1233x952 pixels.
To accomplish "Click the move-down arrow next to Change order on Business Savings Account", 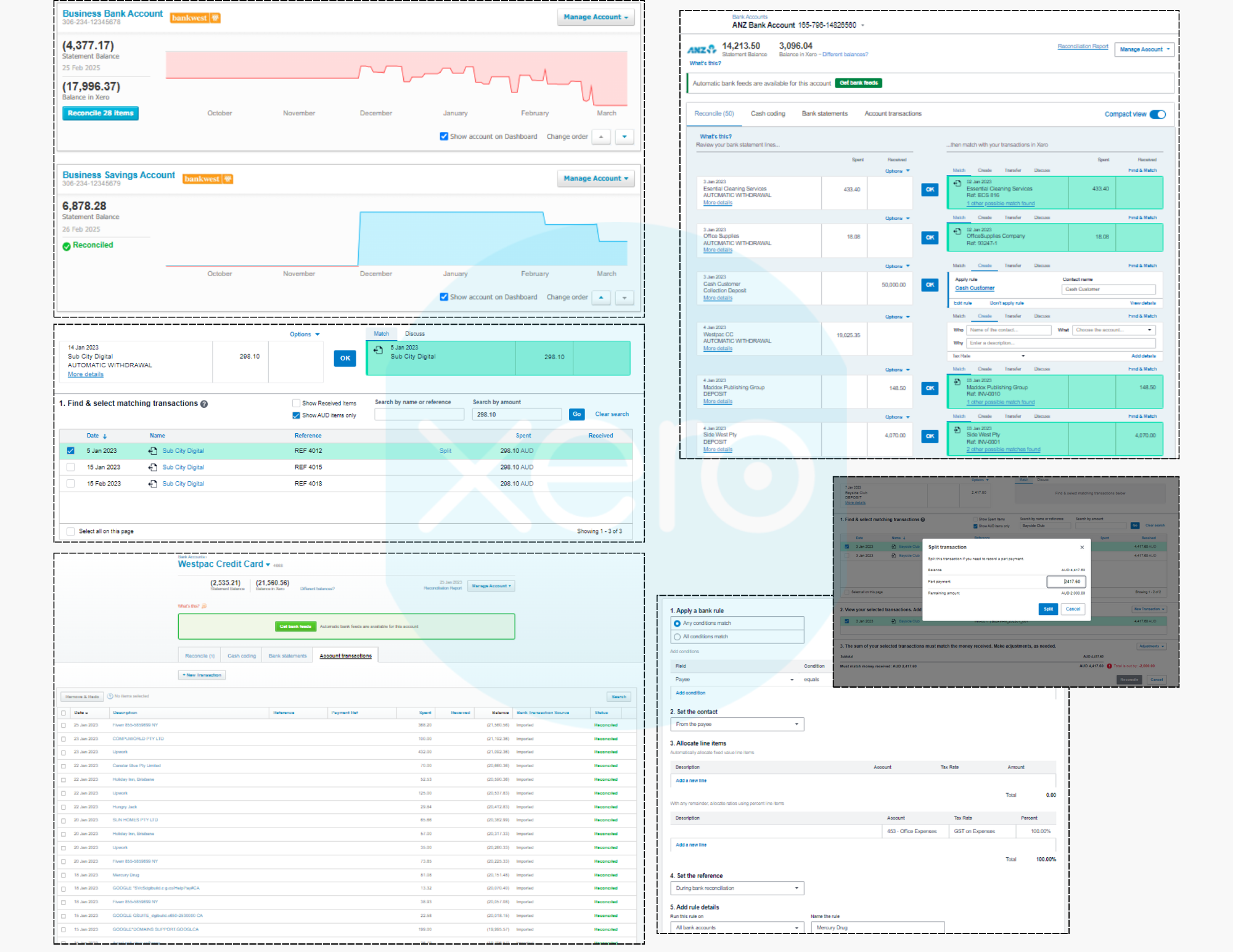I will (625, 298).
